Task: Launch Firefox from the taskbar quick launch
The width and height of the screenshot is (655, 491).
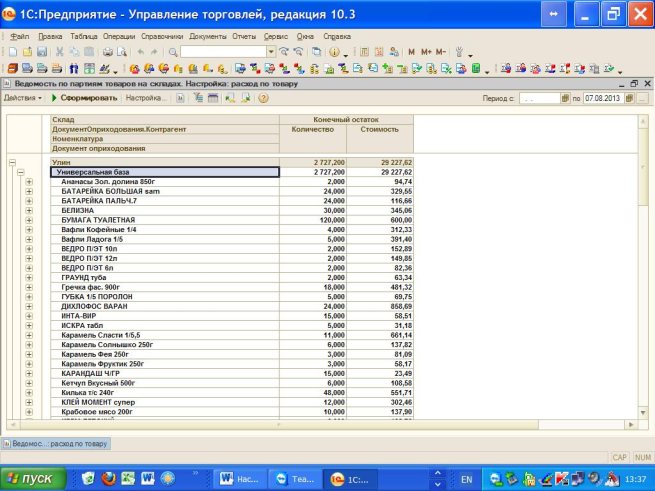Action: pyautogui.click(x=109, y=479)
